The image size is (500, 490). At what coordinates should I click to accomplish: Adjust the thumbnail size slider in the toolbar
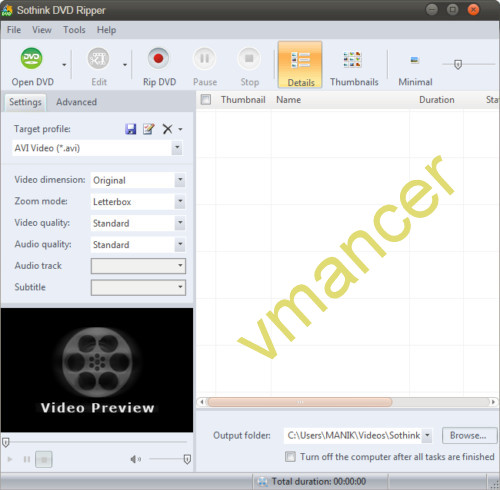[x=458, y=65]
